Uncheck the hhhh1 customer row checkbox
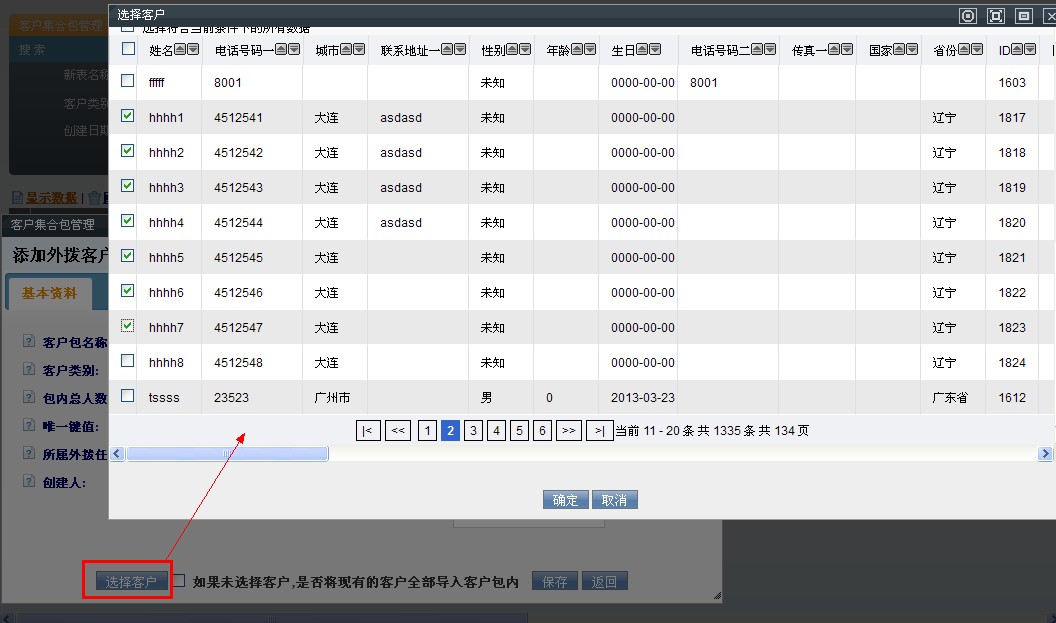 coord(127,116)
